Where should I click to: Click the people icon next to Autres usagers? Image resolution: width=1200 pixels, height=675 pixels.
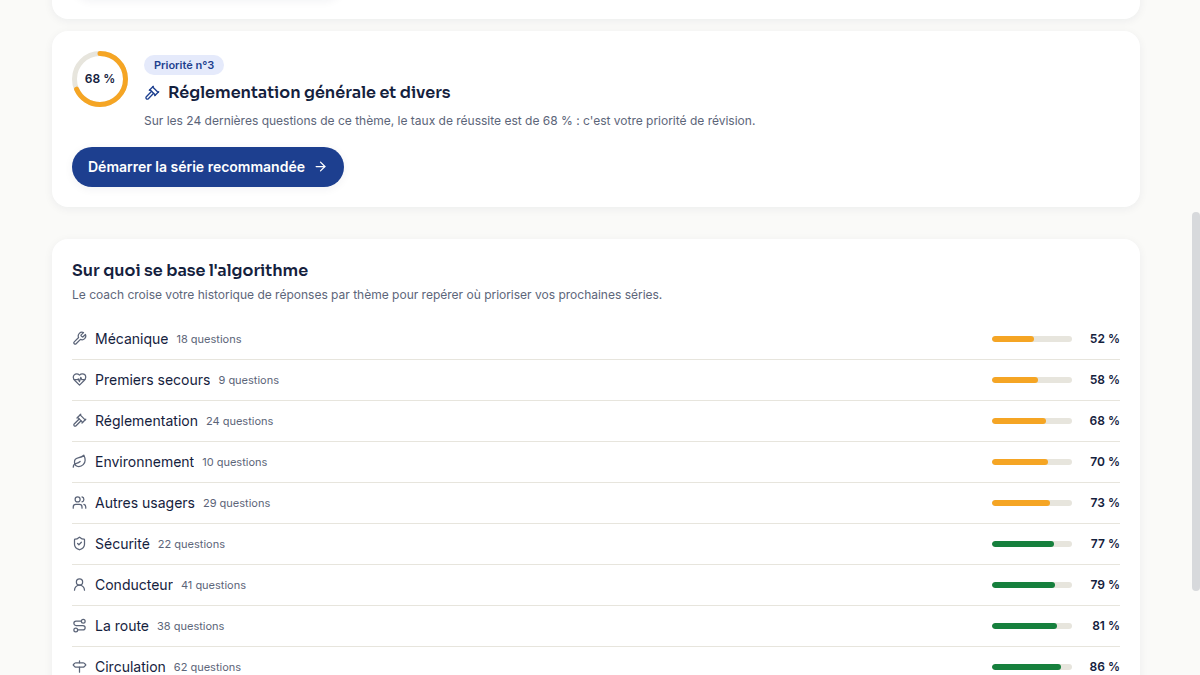pyautogui.click(x=80, y=503)
